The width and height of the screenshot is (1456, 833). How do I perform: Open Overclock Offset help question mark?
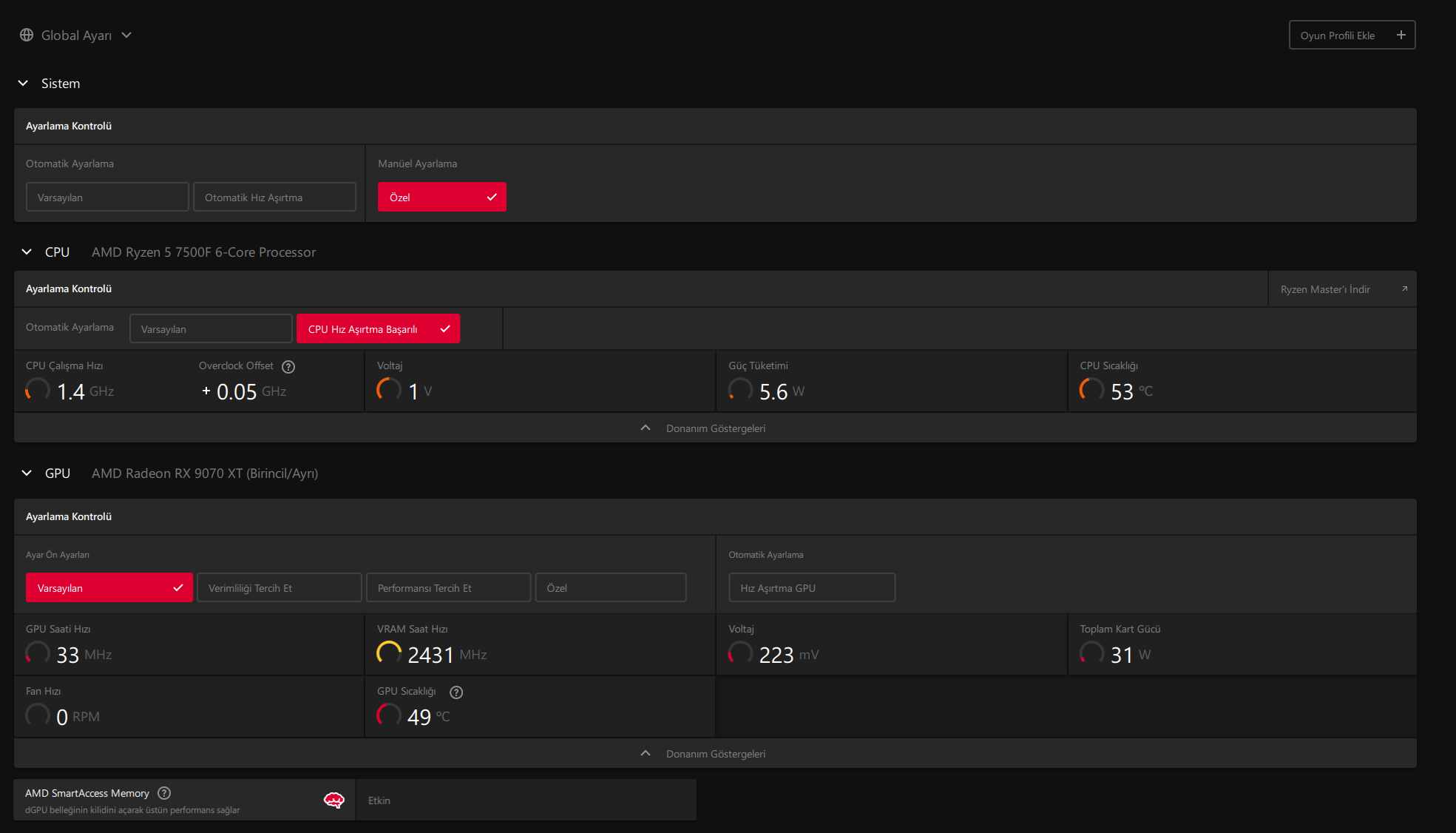click(x=288, y=366)
